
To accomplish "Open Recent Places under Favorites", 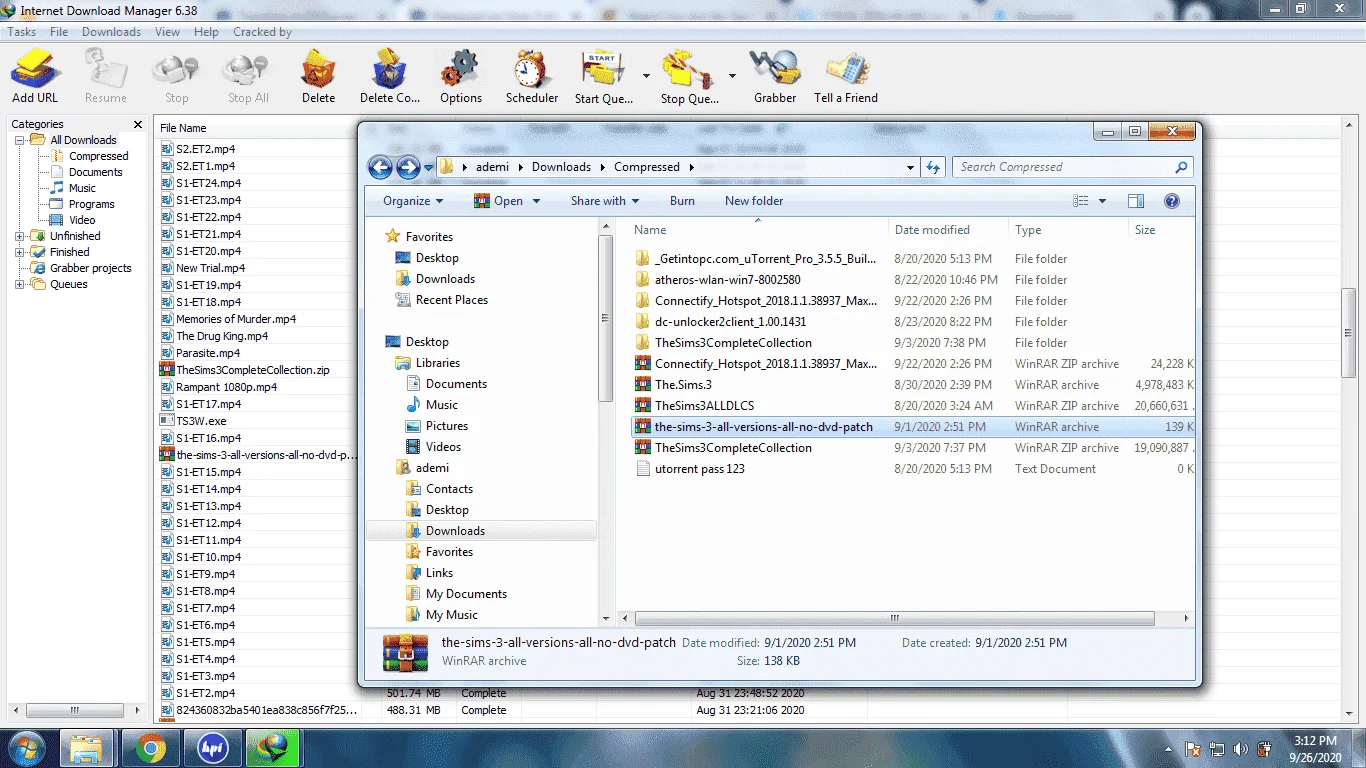I will pos(451,300).
